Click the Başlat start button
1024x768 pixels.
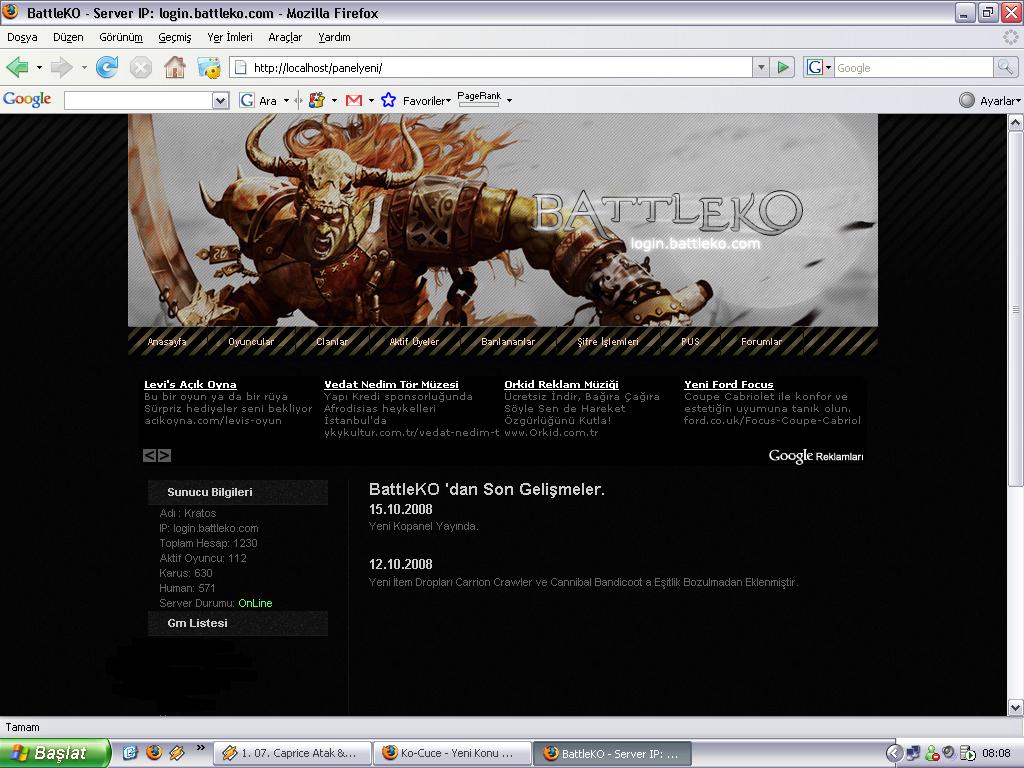click(x=55, y=753)
